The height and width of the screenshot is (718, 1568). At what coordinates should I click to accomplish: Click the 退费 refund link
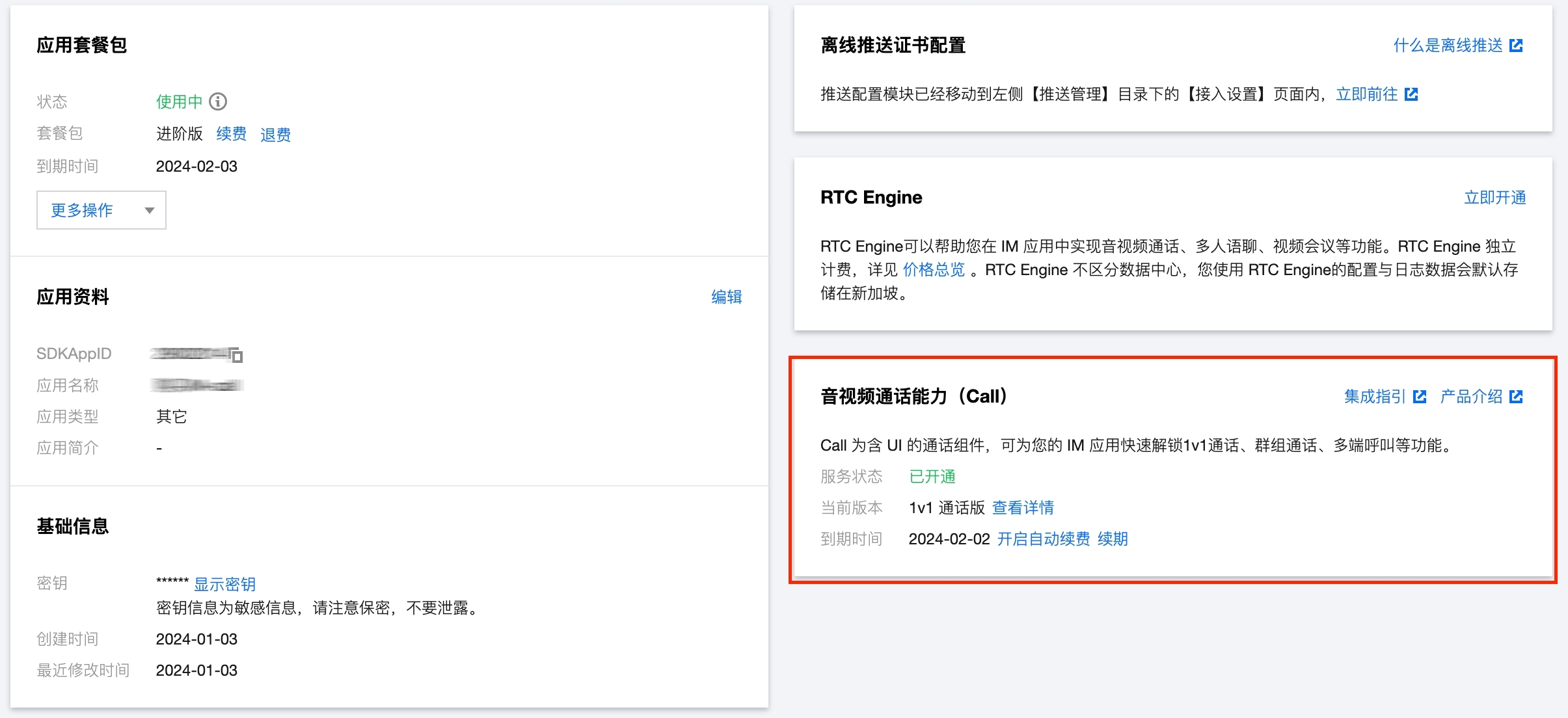(275, 135)
